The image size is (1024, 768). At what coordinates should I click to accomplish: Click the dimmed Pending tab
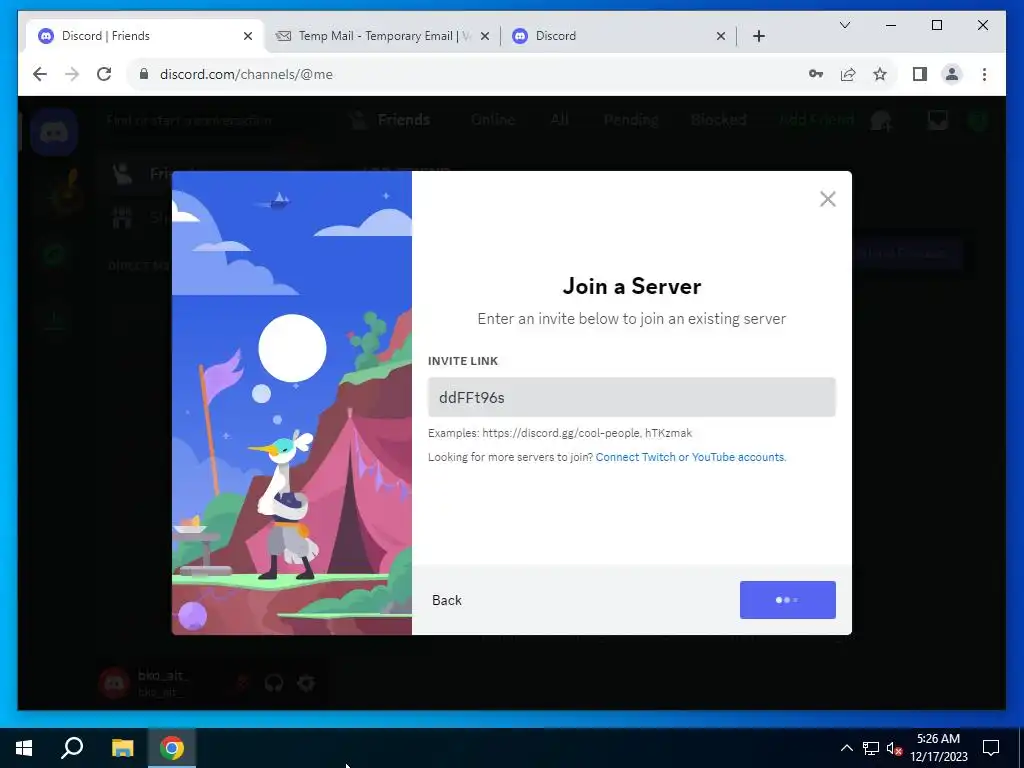click(x=630, y=120)
